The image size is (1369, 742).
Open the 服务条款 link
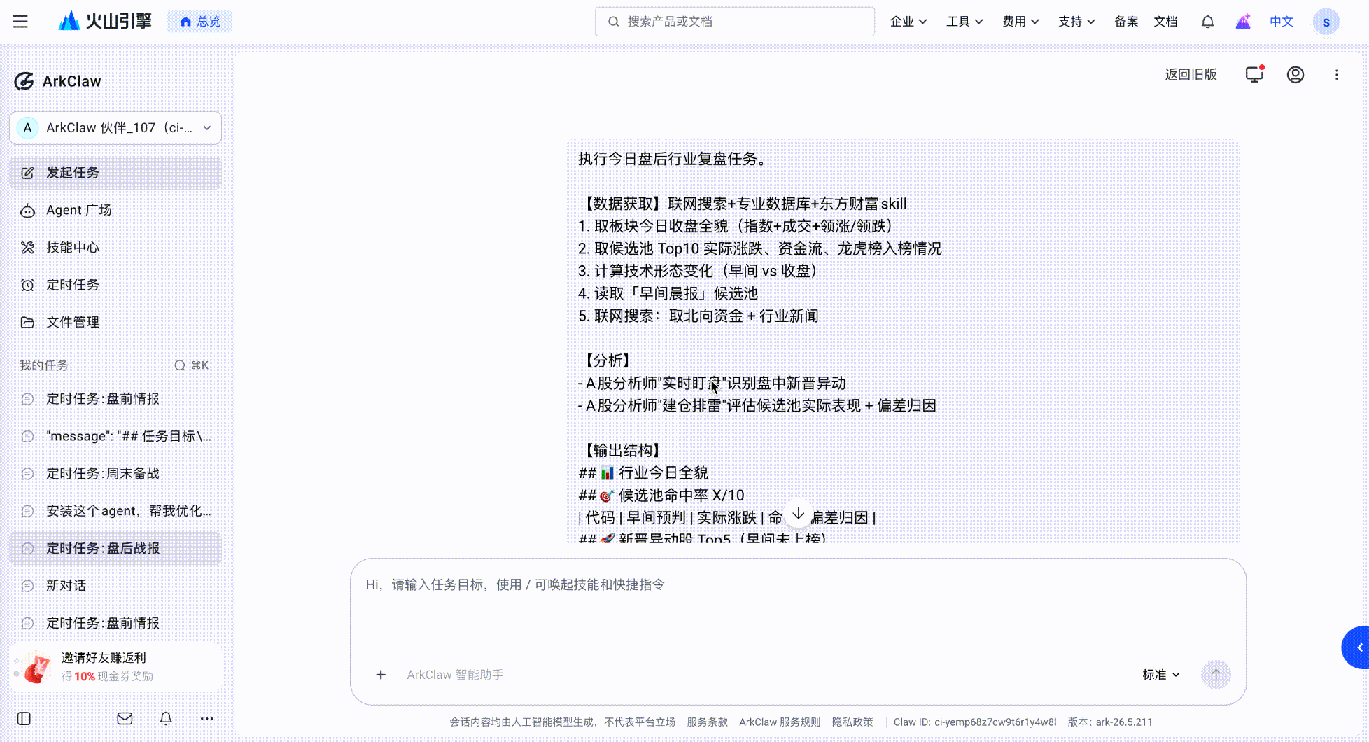point(707,722)
